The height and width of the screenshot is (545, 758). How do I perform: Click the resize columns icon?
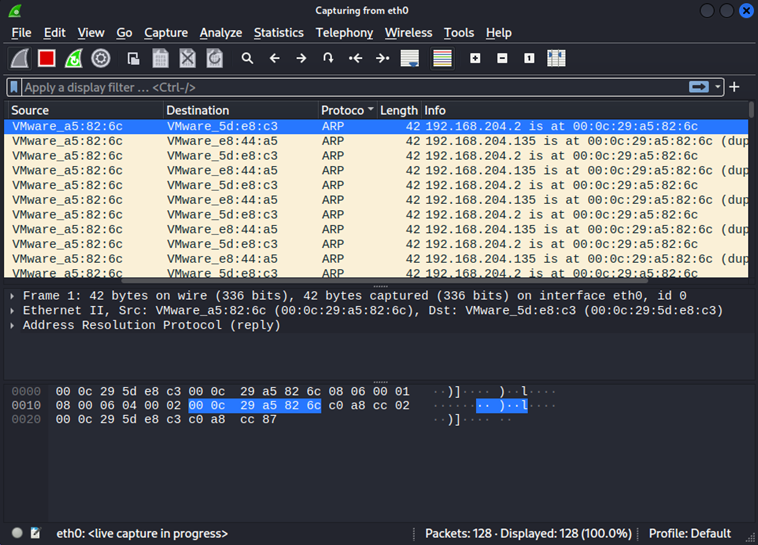(556, 59)
